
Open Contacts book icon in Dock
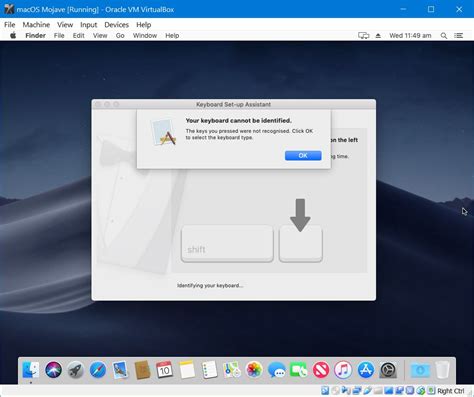point(142,370)
